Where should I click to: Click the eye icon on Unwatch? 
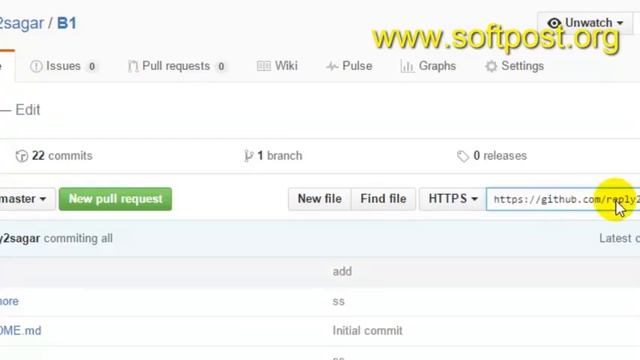554,23
